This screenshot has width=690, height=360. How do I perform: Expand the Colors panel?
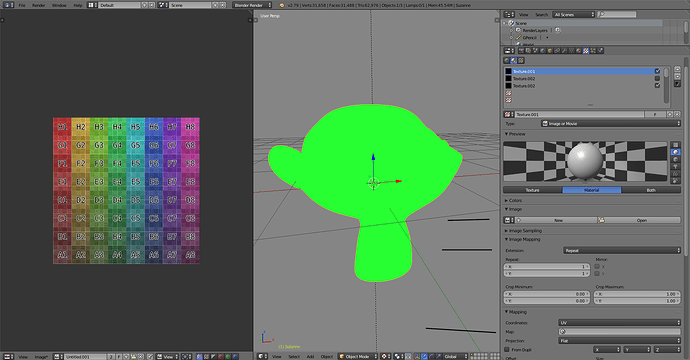click(x=515, y=200)
